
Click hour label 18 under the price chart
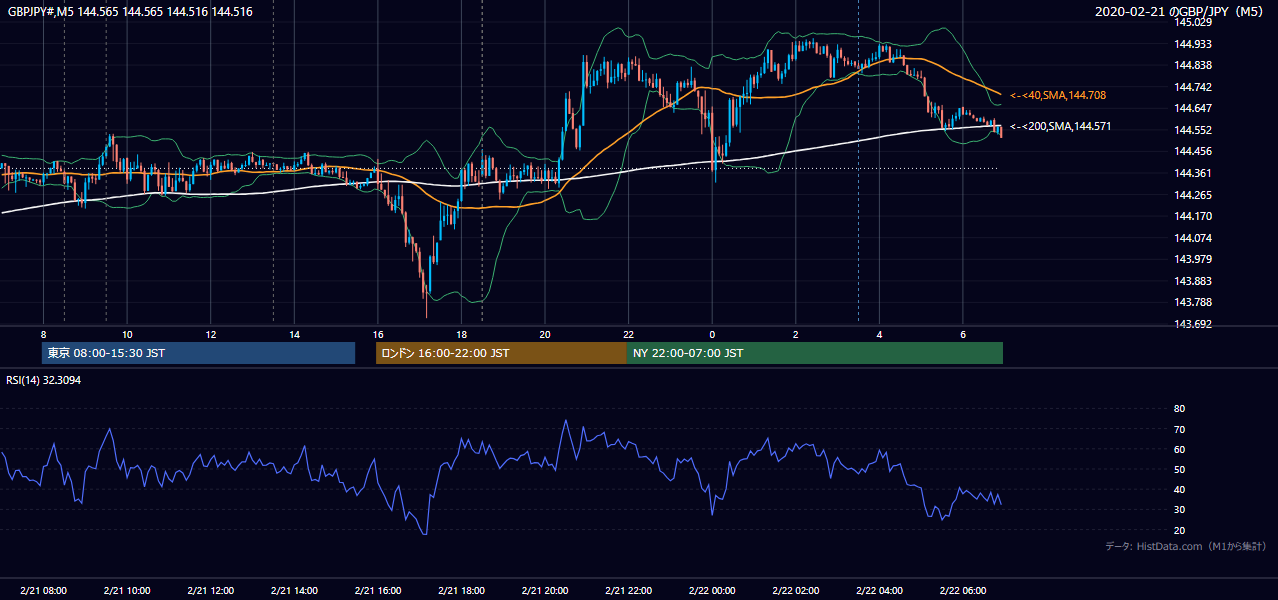click(x=461, y=334)
